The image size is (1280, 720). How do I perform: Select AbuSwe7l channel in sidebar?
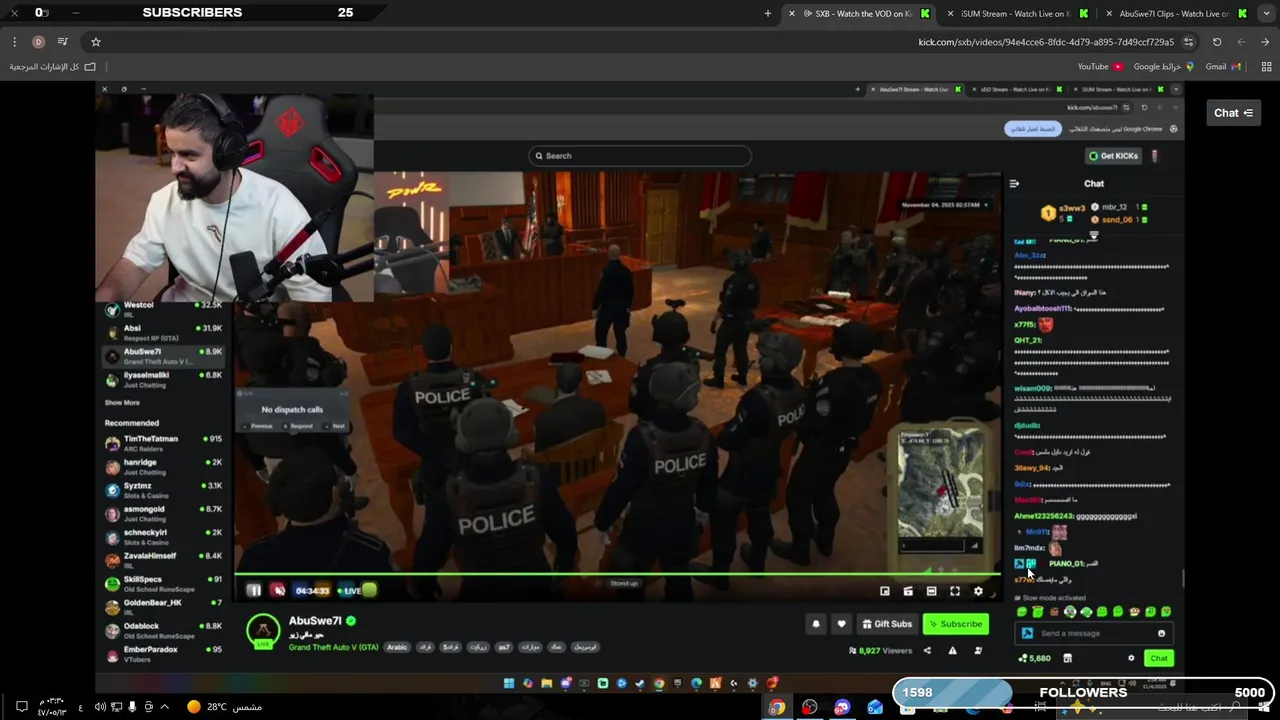point(164,356)
